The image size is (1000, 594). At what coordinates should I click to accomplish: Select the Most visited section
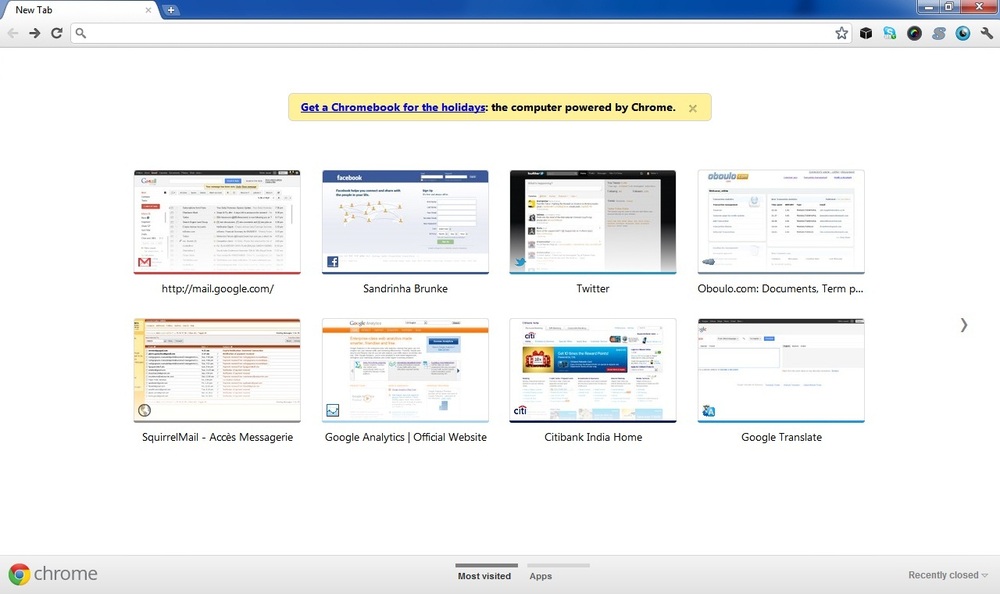(485, 576)
